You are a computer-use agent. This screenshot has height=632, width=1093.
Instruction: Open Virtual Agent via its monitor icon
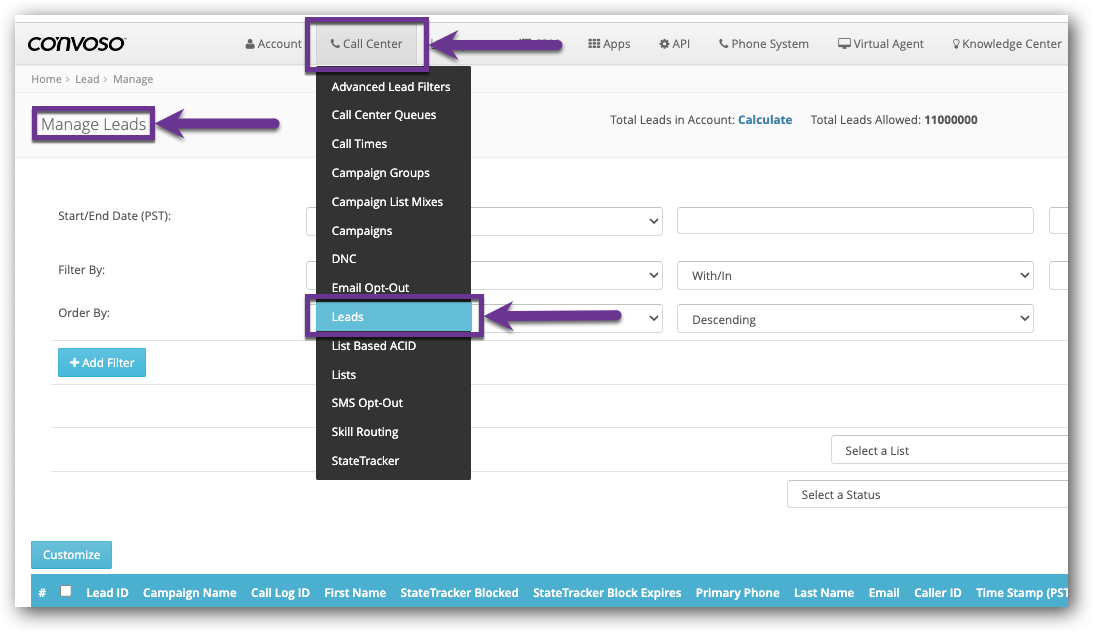pyautogui.click(x=845, y=43)
